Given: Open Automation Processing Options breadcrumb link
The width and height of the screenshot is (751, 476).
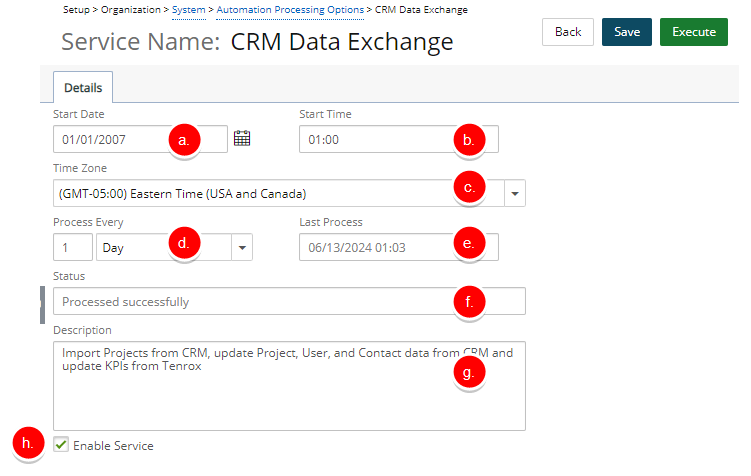Looking at the screenshot, I should click(x=290, y=10).
